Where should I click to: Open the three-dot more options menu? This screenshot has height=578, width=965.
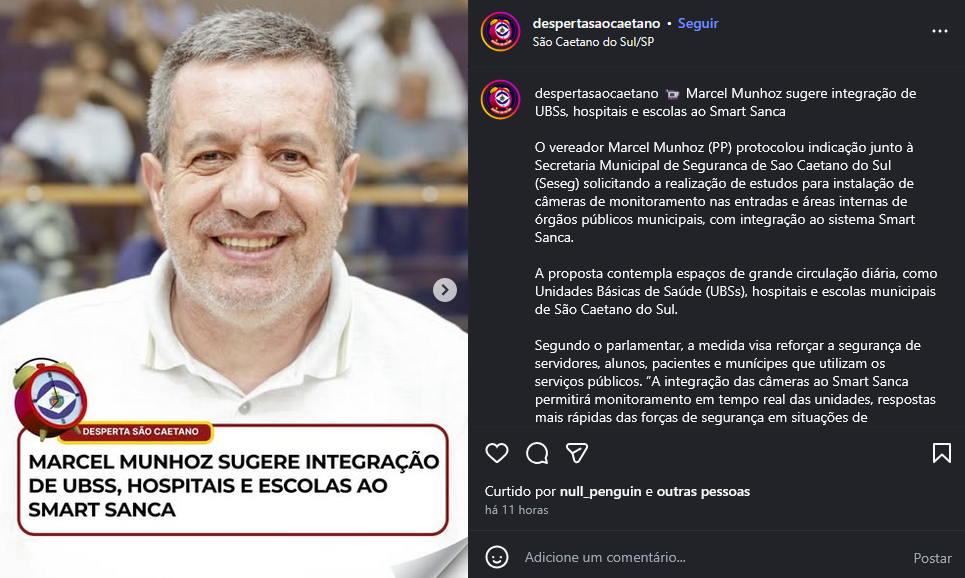pos(940,31)
